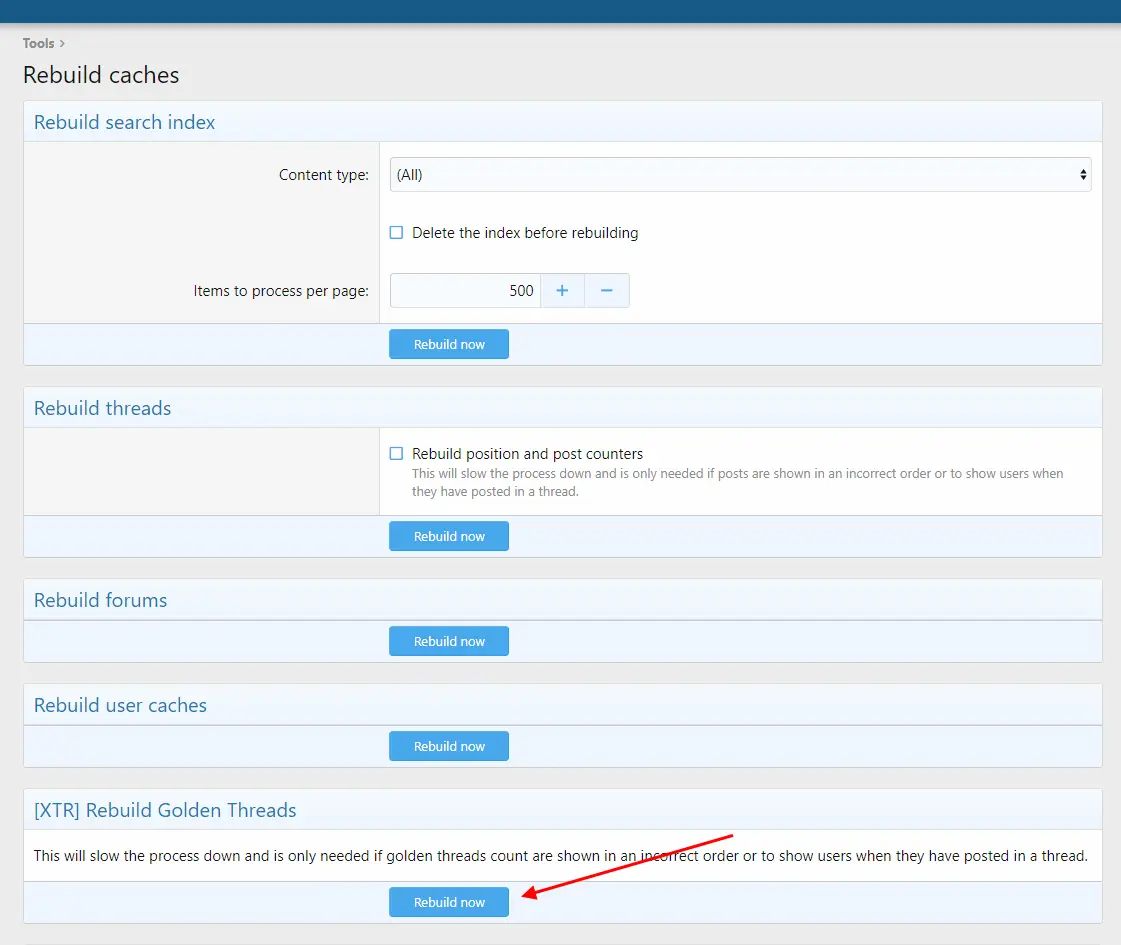Image resolution: width=1121 pixels, height=945 pixels.
Task: Click the Rebuild caches page title
Action: 101,75
